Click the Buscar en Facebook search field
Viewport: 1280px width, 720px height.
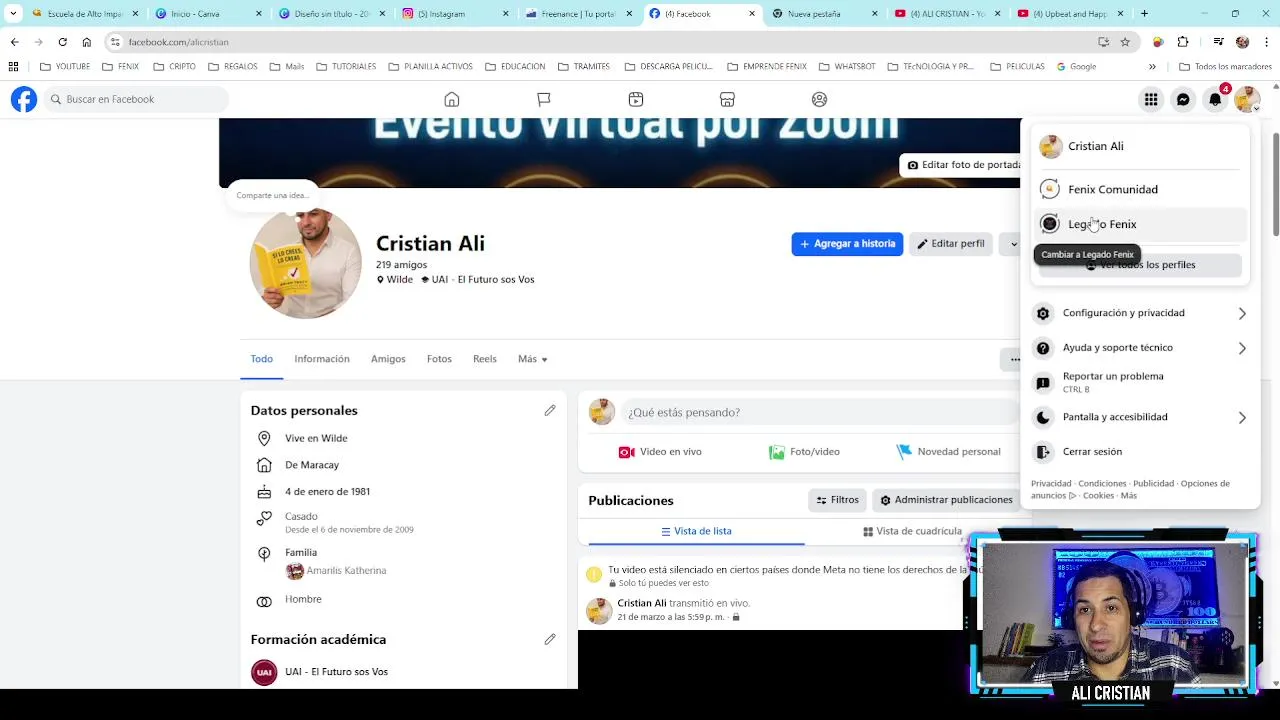(136, 99)
